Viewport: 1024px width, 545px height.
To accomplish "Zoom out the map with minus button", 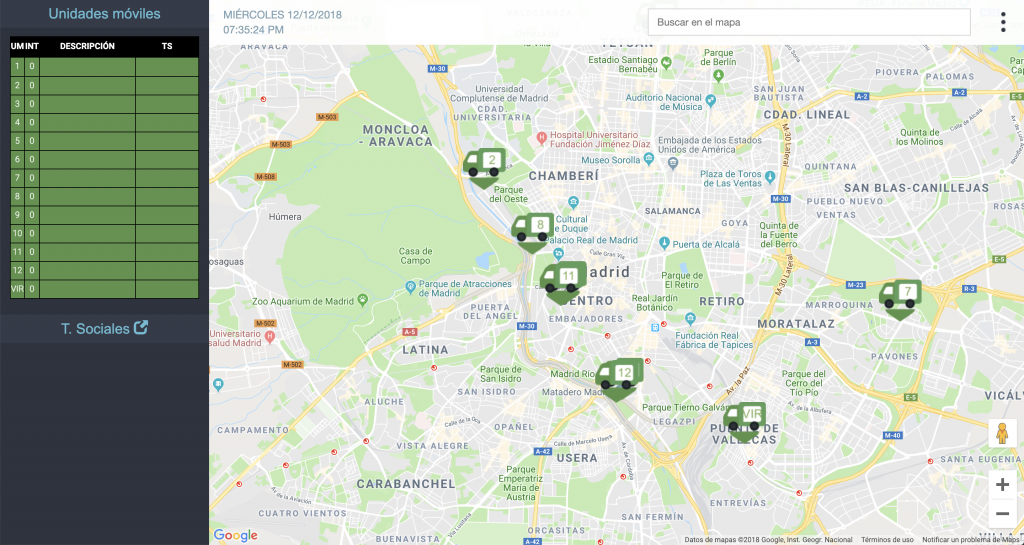I will pyautogui.click(x=1002, y=515).
